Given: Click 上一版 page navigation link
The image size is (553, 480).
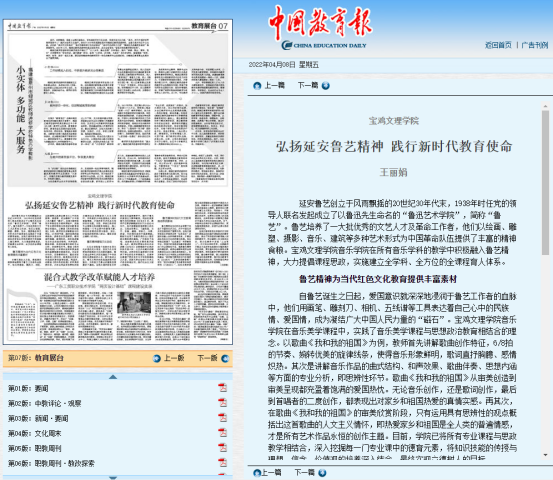Looking at the screenshot, I should (x=174, y=358).
